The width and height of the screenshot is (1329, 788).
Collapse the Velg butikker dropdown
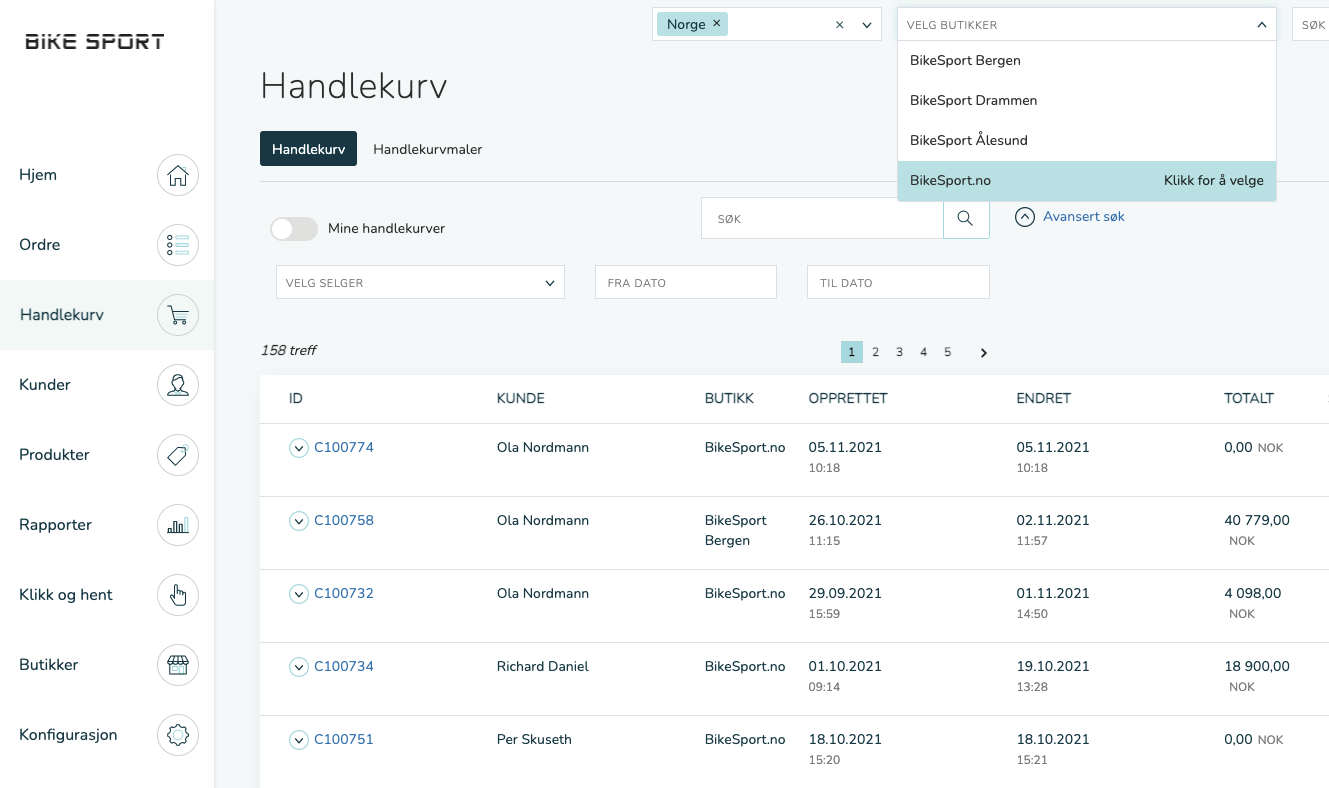(1261, 25)
